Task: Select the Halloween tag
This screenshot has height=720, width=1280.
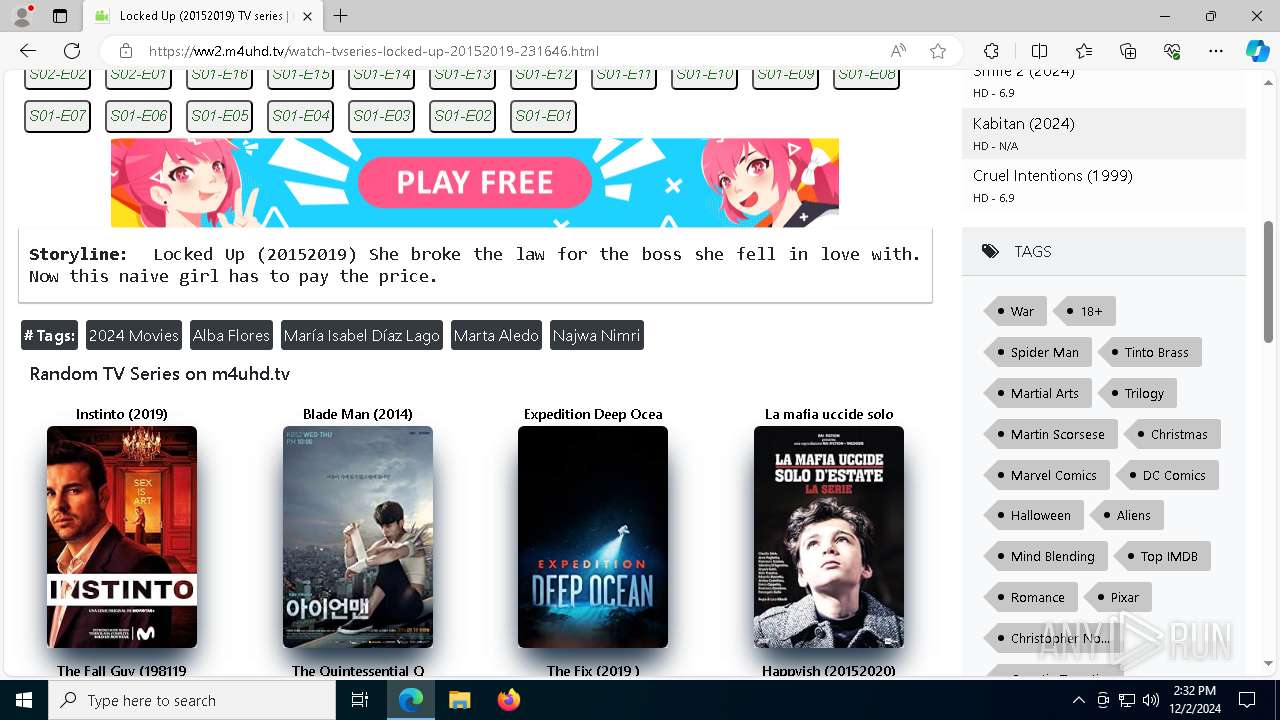Action: [1033, 515]
